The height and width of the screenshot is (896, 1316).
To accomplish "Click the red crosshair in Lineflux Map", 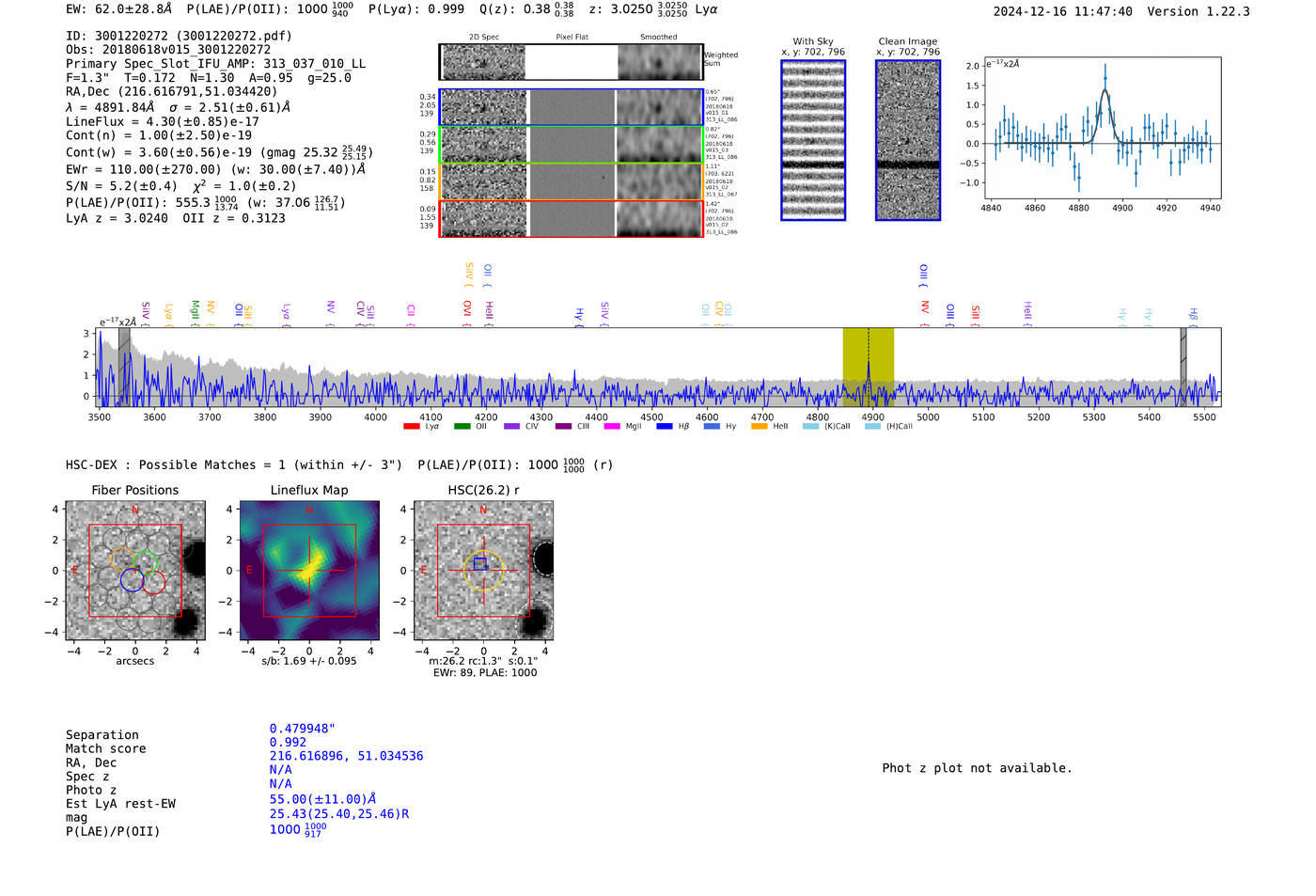I will (309, 571).
